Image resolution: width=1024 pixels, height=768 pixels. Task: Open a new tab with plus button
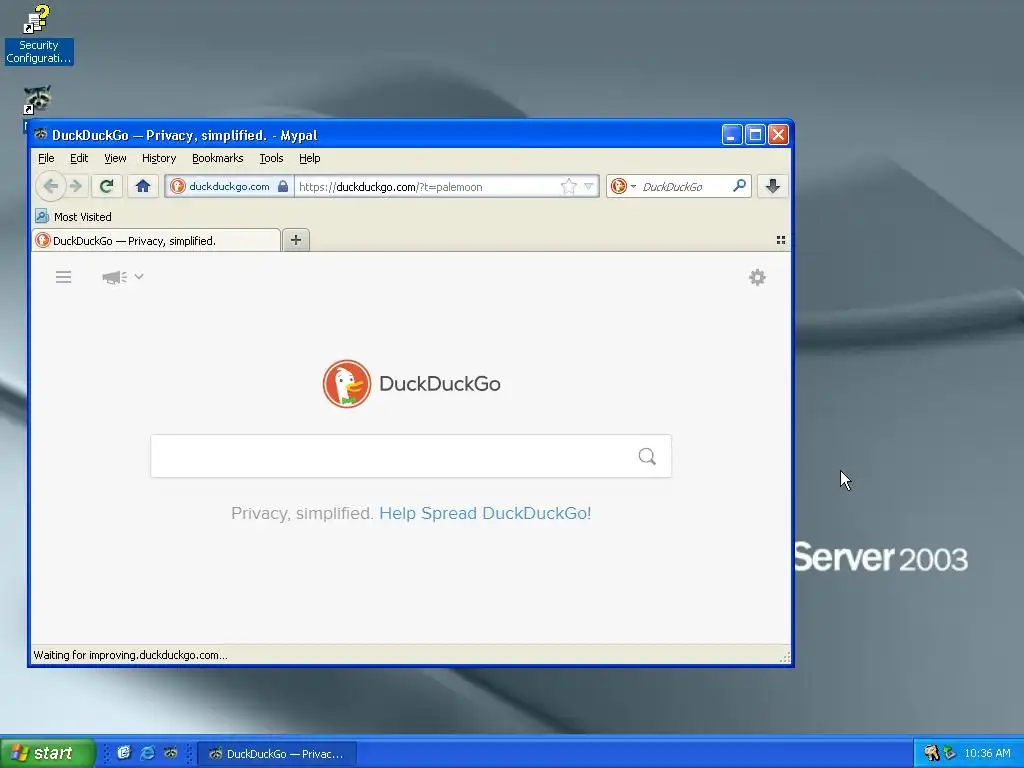click(296, 240)
